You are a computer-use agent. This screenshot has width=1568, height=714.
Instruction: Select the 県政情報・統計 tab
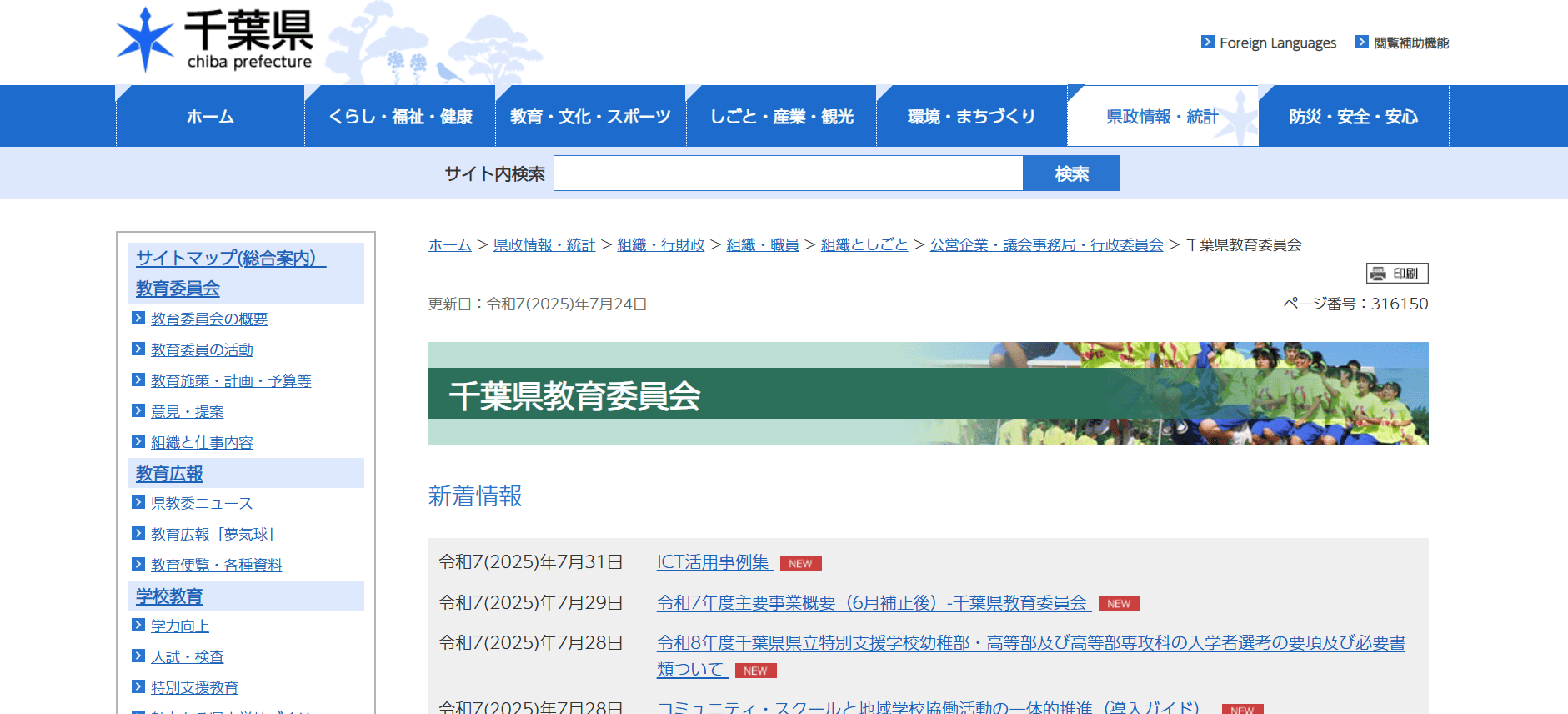(x=1163, y=116)
